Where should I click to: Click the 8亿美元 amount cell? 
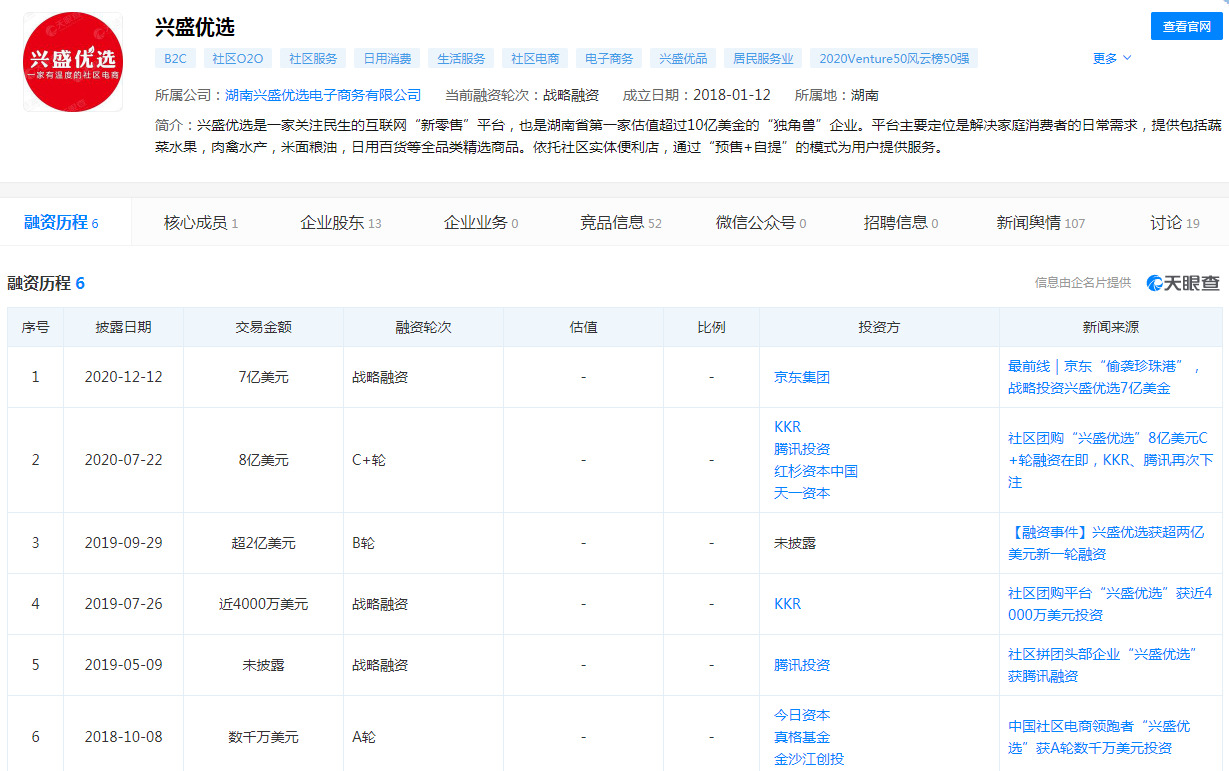click(263, 460)
